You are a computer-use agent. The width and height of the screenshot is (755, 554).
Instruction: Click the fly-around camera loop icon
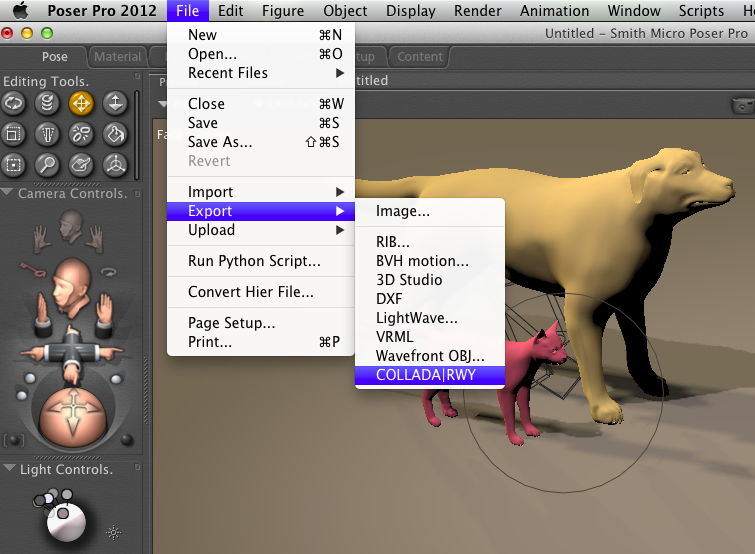click(109, 272)
